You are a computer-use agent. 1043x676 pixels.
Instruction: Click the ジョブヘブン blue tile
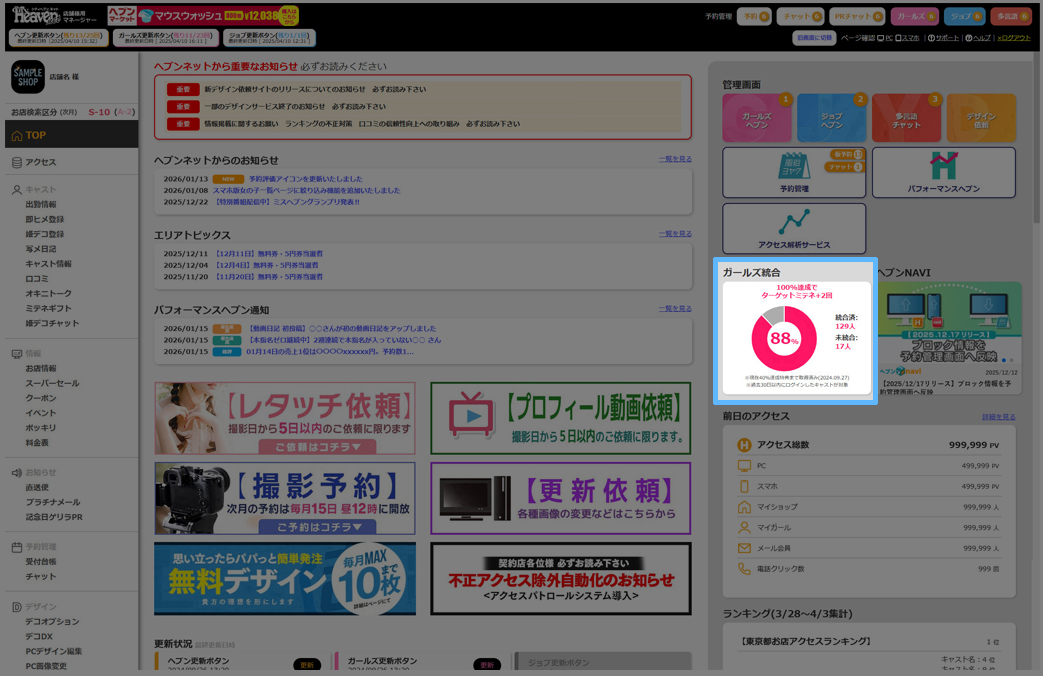click(x=831, y=119)
